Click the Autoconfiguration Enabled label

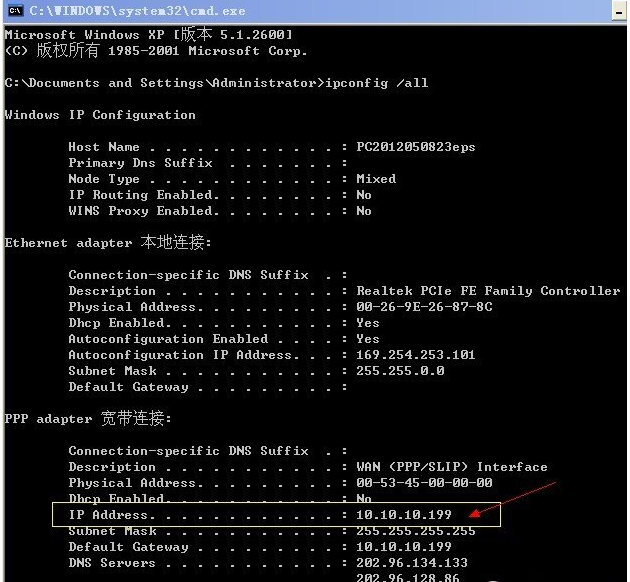[168, 339]
